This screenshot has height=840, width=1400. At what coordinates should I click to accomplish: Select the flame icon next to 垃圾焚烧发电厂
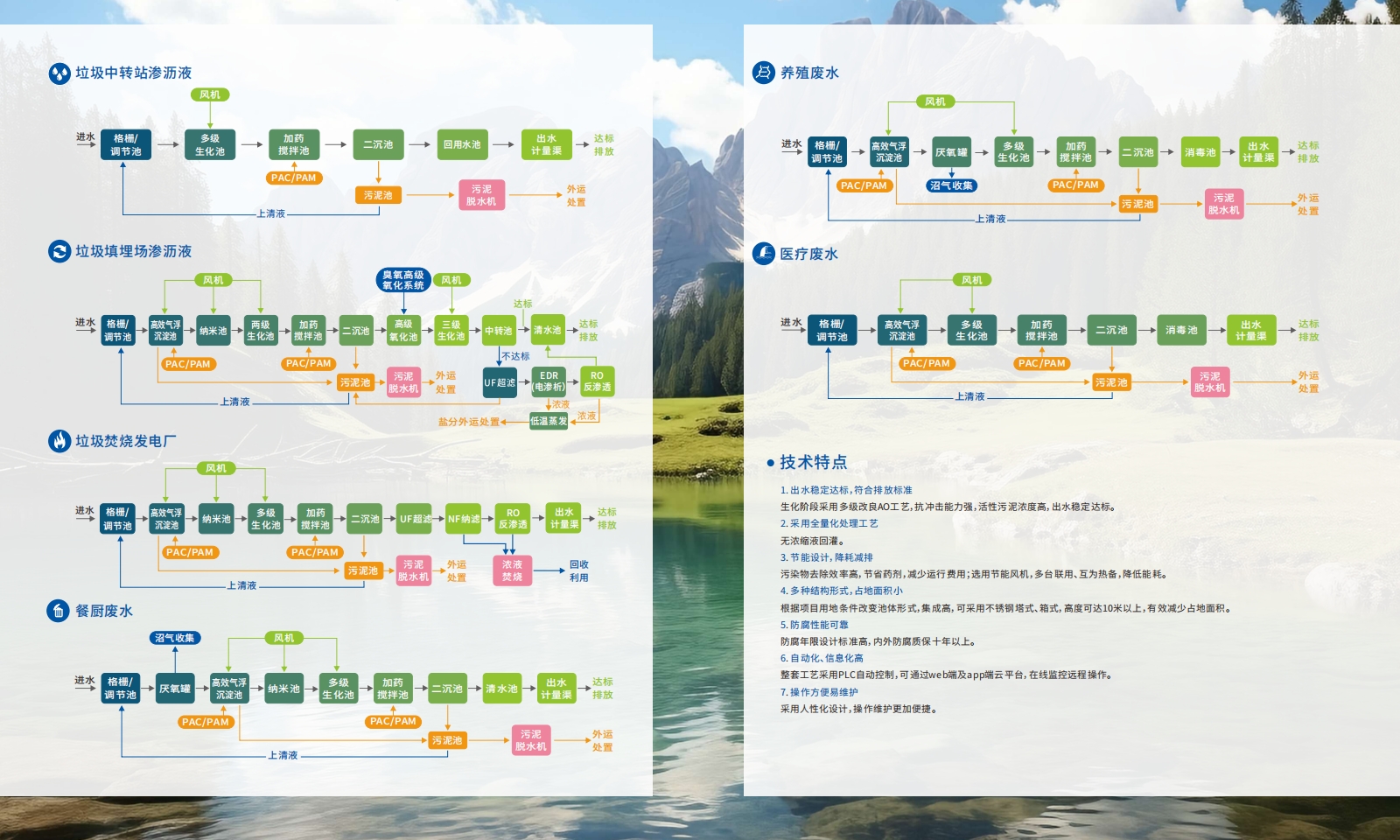59,441
